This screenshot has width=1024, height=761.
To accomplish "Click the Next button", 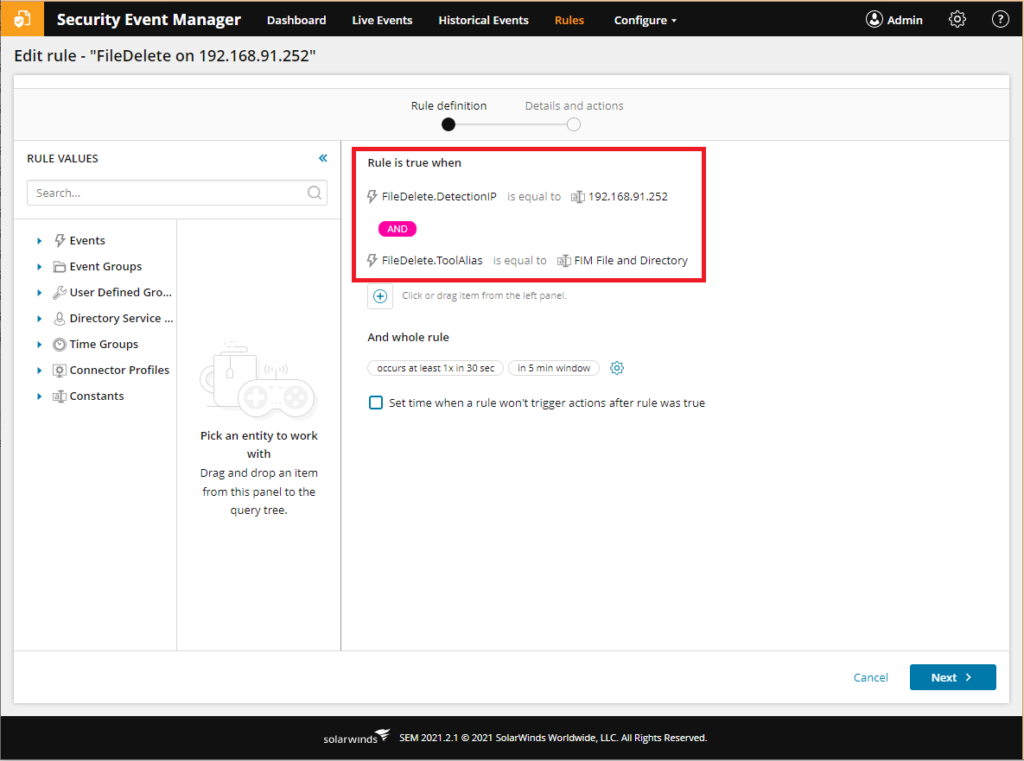I will click(952, 677).
